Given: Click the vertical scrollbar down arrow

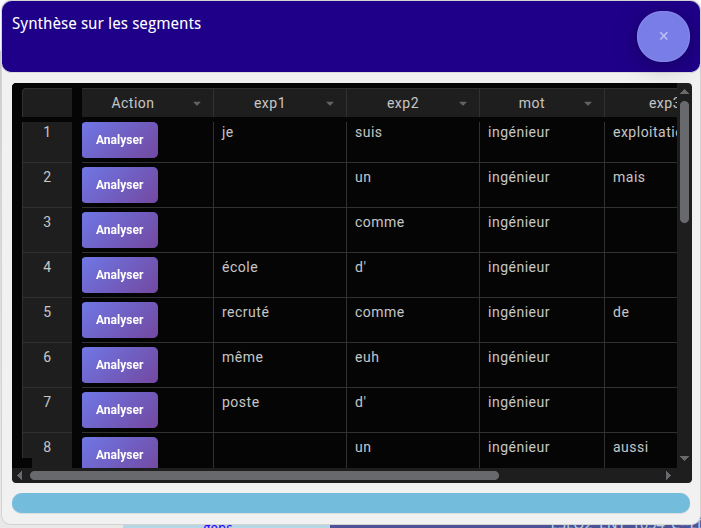Looking at the screenshot, I should (x=684, y=458).
